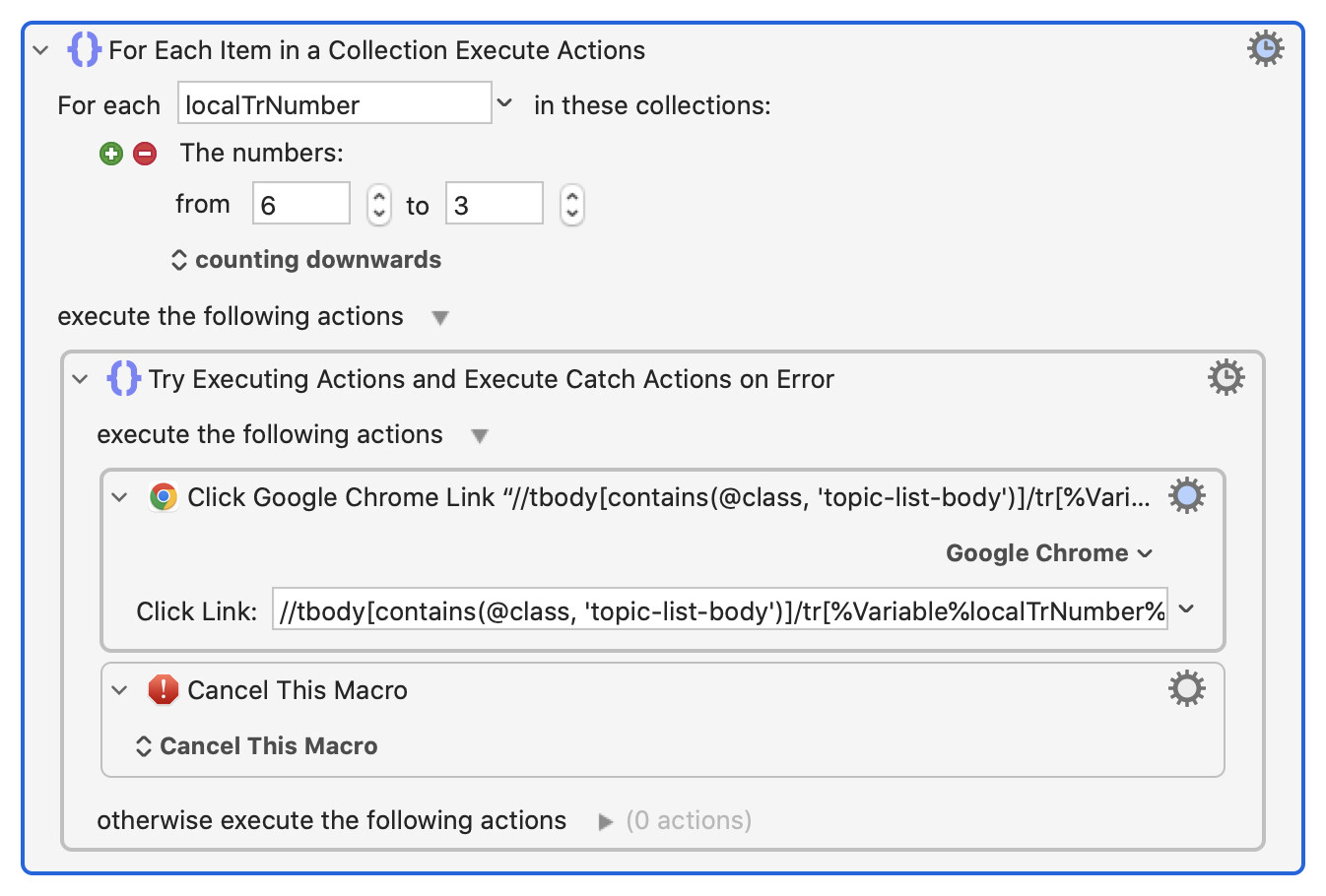Screen dimensions: 1326x896
Task: Click the red Cancel This Macro icon
Action: click(x=163, y=689)
